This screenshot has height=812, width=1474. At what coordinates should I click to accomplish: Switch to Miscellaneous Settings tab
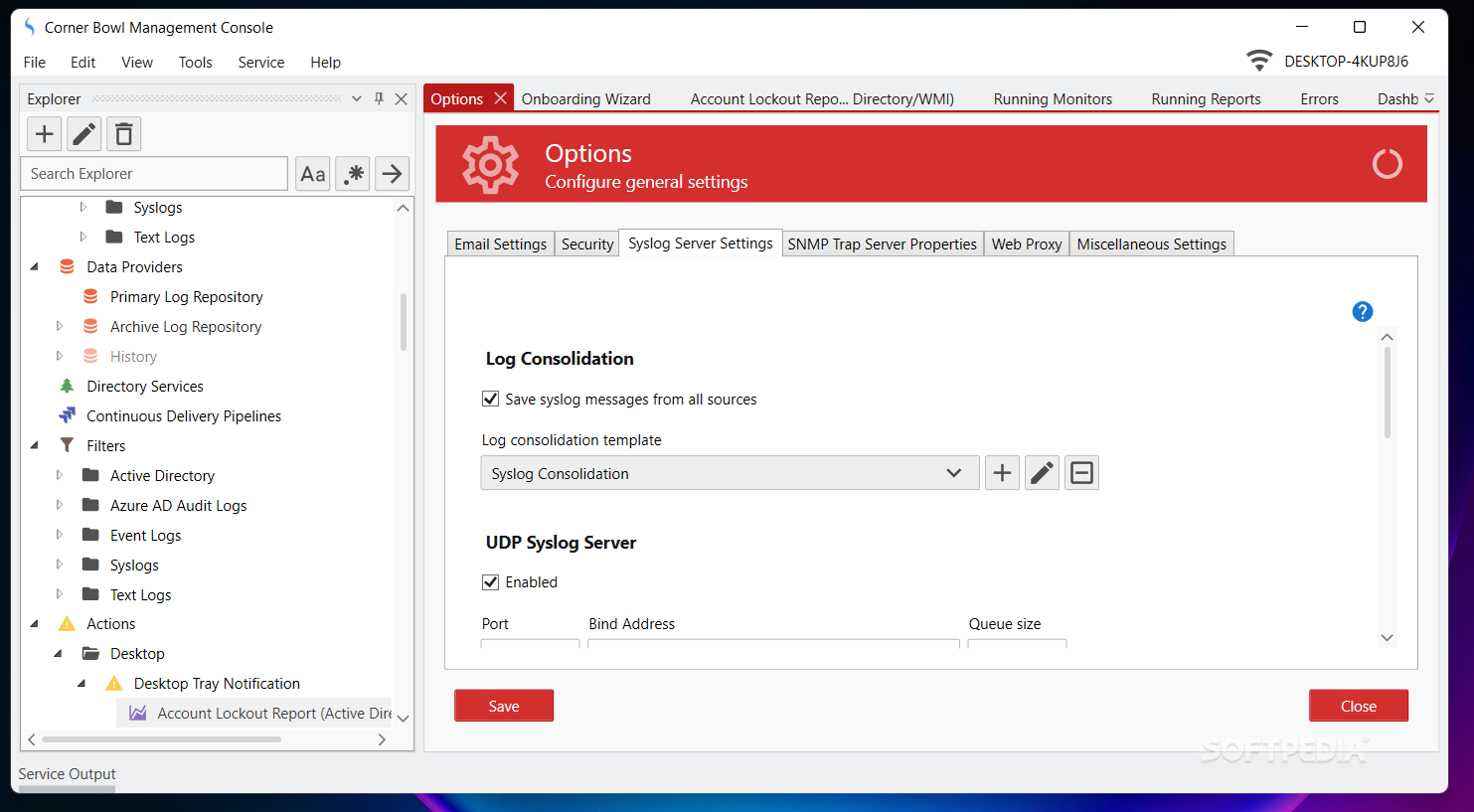point(1152,244)
